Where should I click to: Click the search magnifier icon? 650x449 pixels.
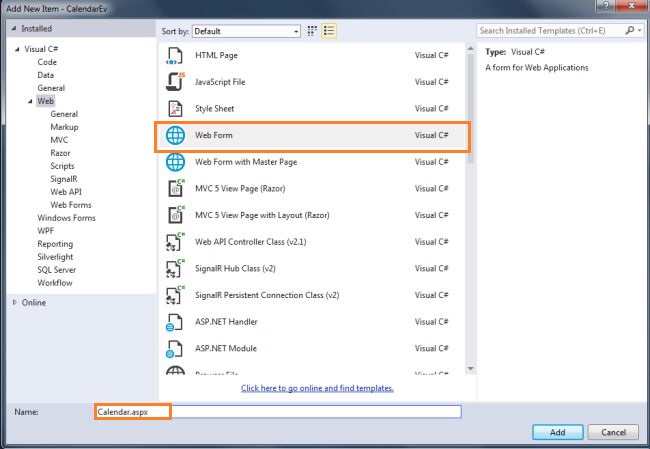[x=630, y=30]
